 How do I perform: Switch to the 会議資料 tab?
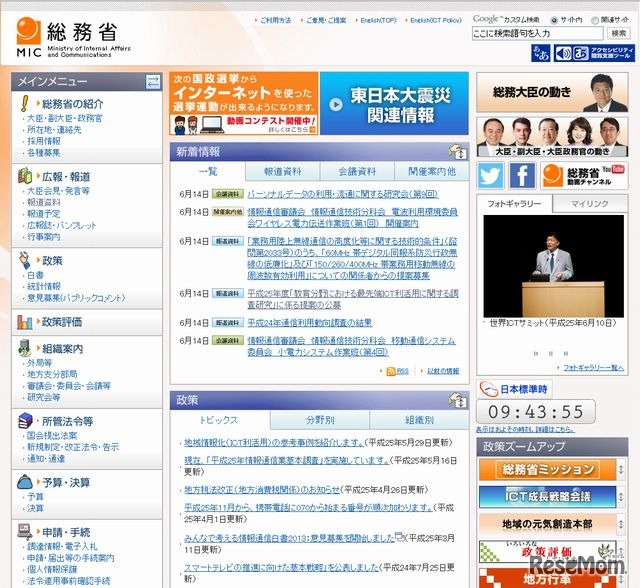tap(357, 172)
